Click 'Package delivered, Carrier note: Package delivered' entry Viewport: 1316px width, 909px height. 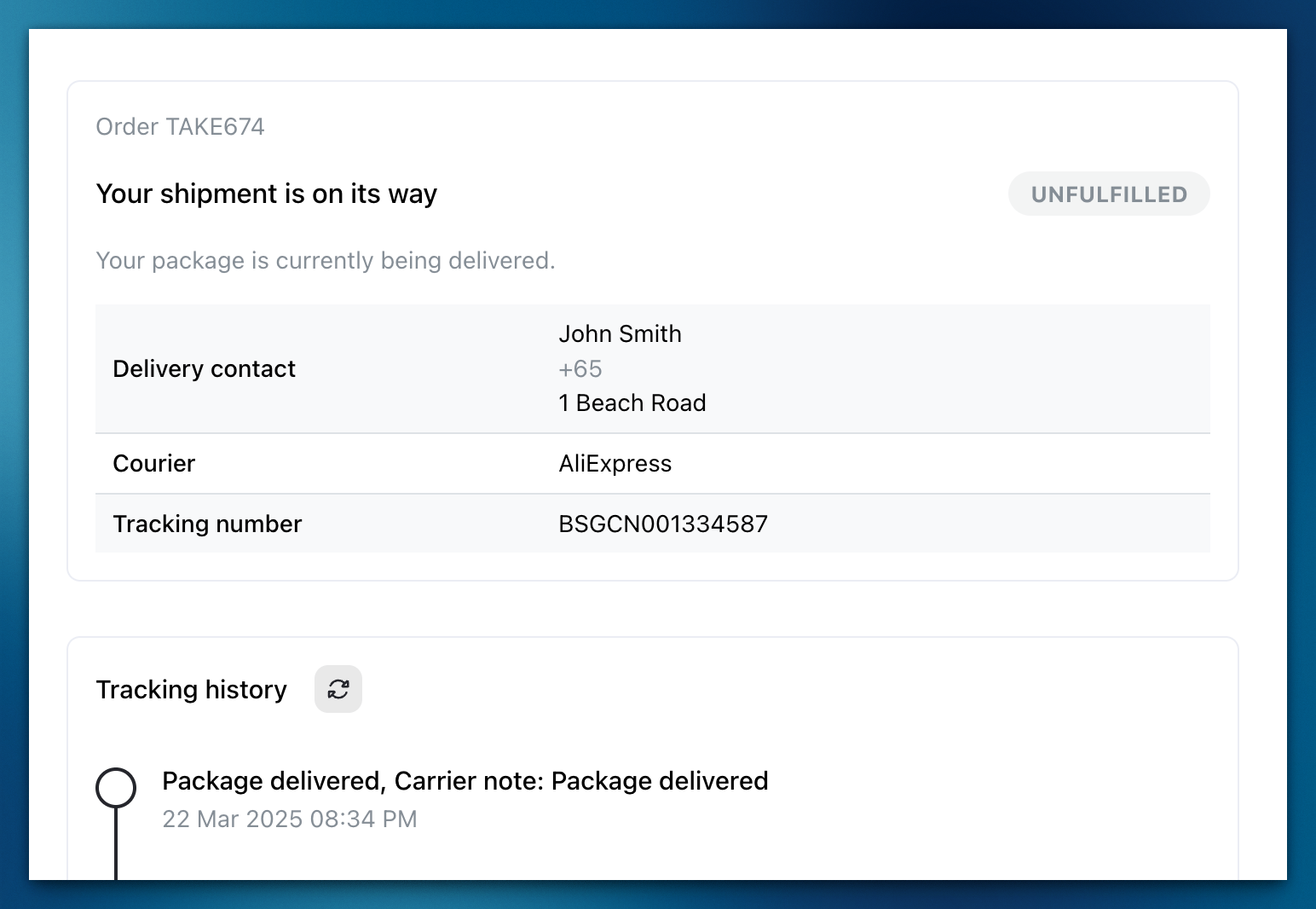[x=465, y=781]
